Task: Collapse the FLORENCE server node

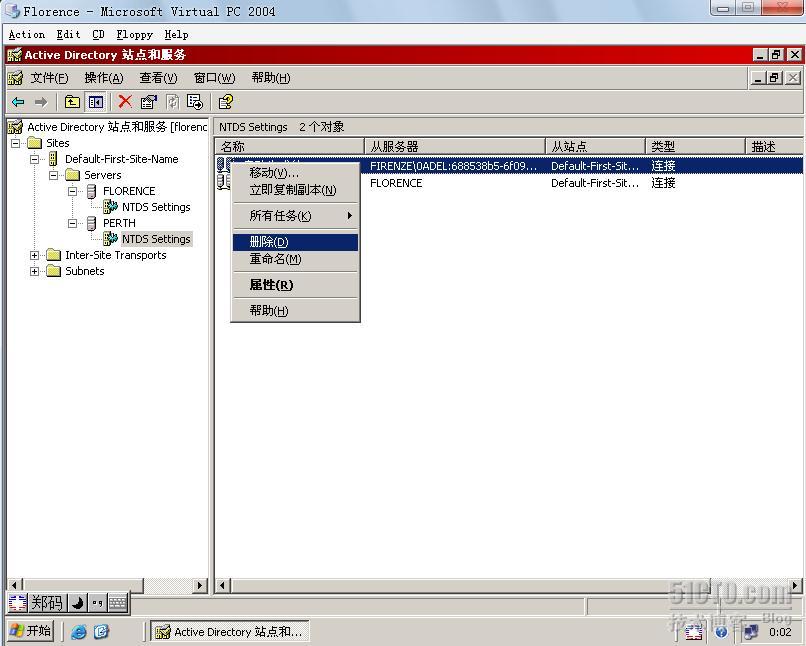Action: pyautogui.click(x=72, y=191)
